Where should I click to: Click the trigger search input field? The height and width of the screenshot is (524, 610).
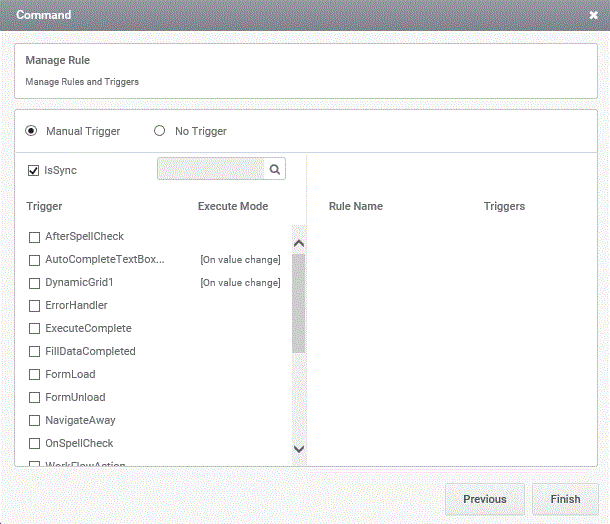211,169
